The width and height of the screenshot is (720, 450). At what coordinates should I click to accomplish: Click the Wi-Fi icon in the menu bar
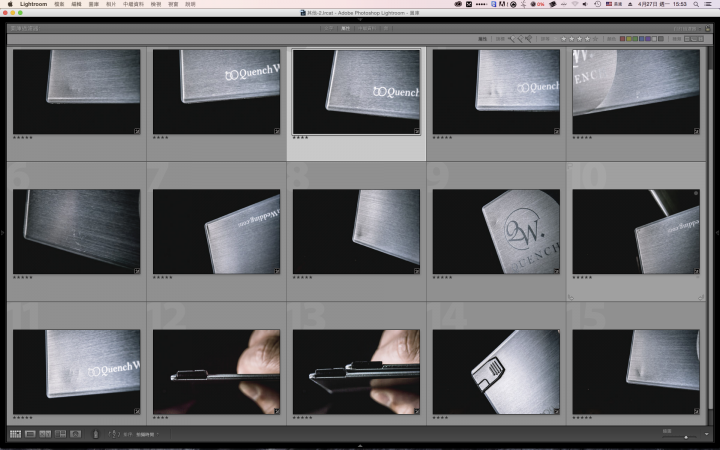click(x=574, y=4)
